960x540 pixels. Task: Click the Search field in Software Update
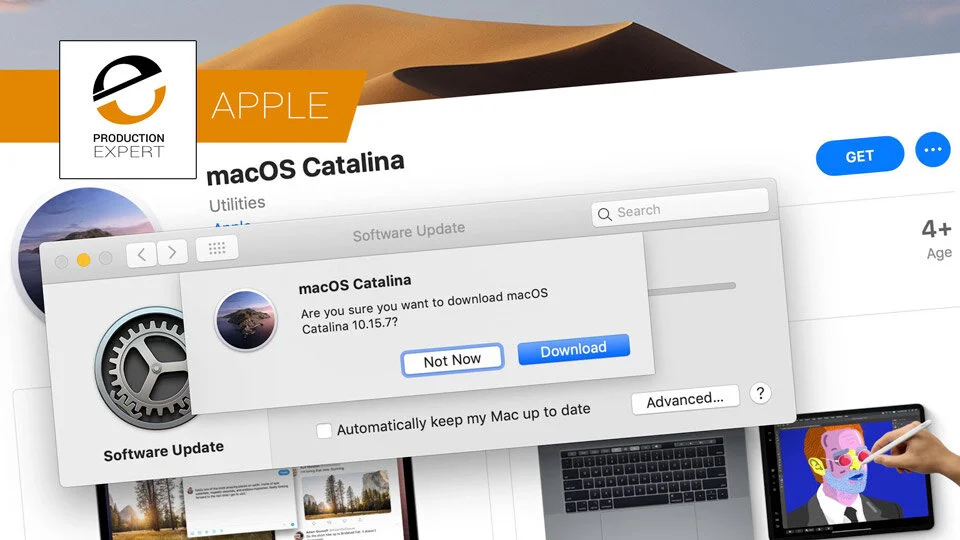click(680, 208)
